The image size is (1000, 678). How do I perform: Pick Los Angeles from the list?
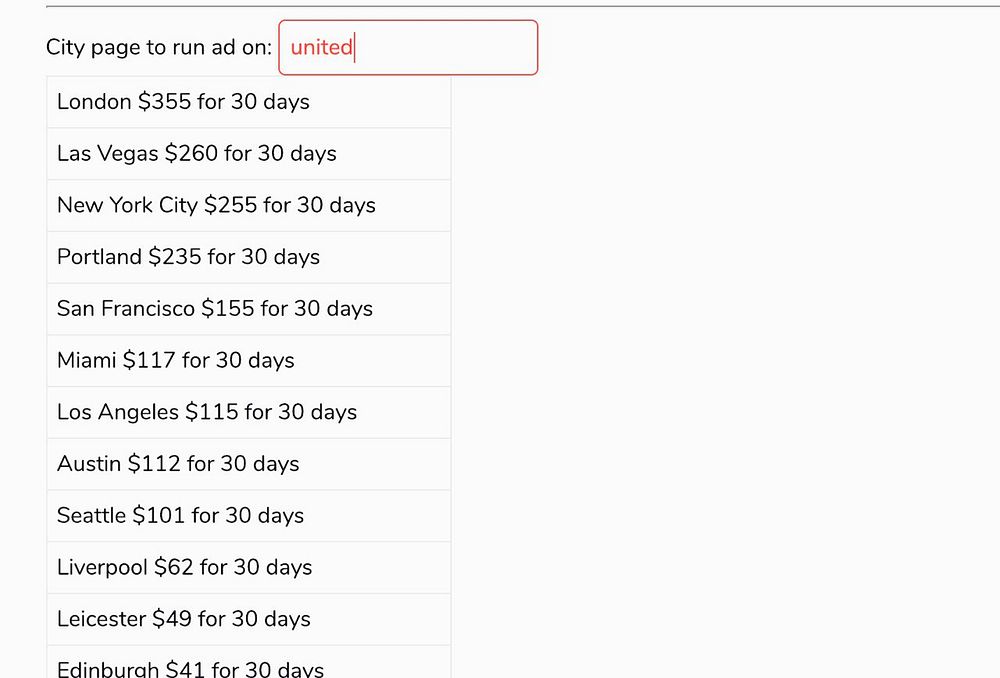point(248,412)
